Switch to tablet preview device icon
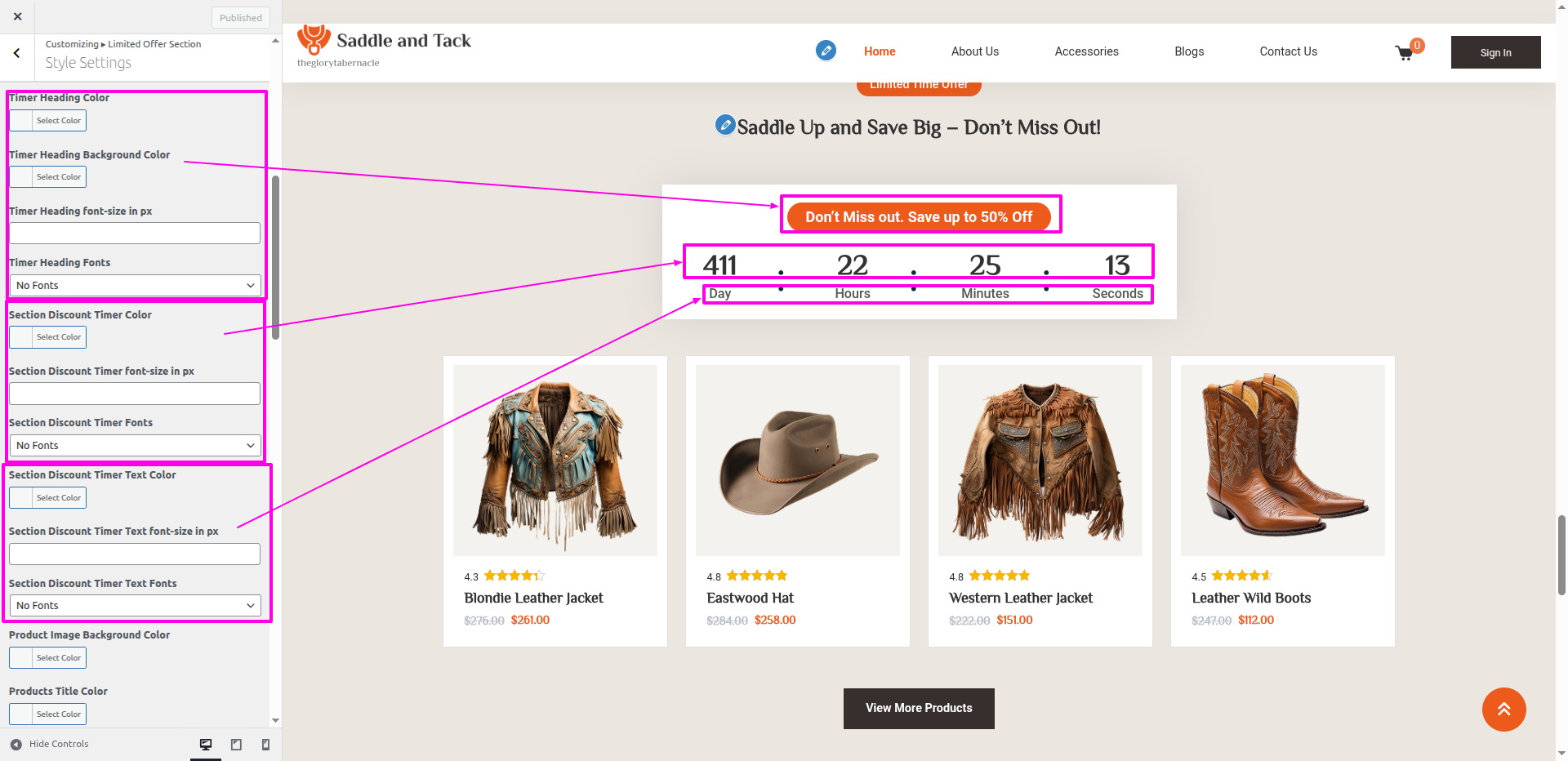 [236, 745]
